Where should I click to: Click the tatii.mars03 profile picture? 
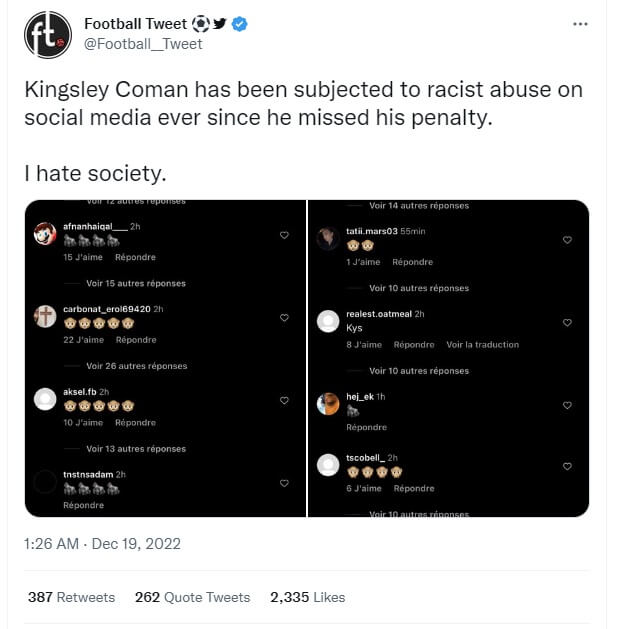click(328, 238)
